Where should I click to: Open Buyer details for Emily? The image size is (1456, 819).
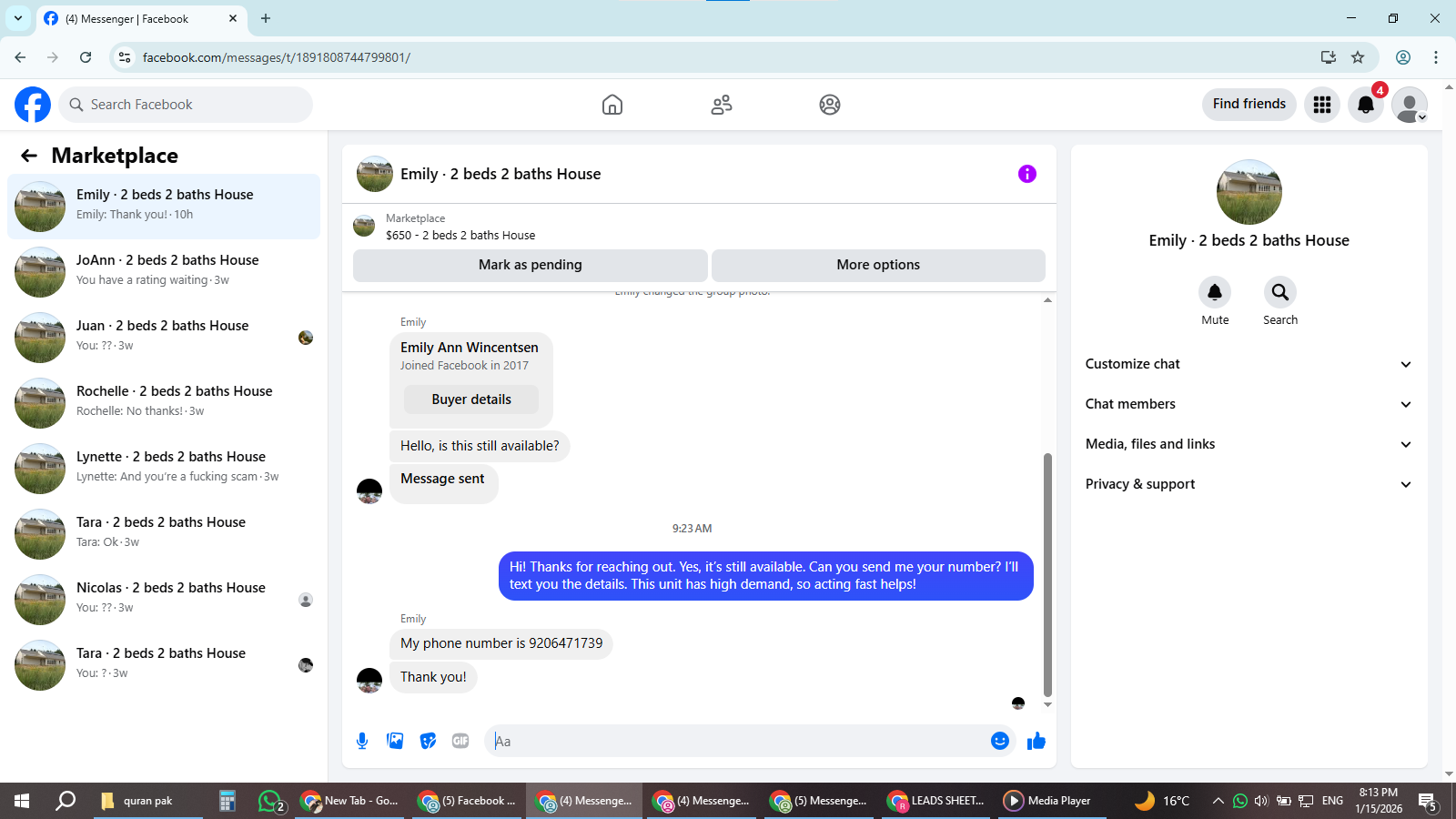click(471, 399)
